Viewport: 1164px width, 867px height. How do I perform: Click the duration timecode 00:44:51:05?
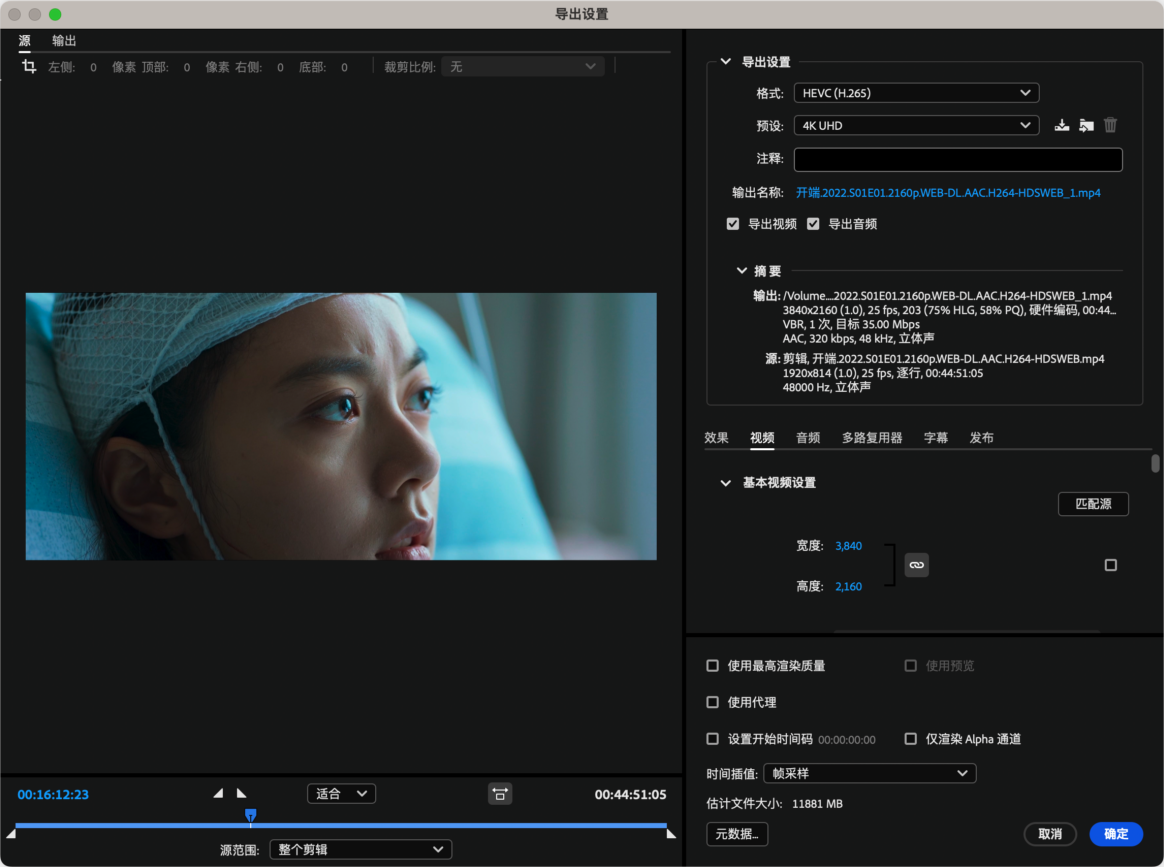point(630,795)
